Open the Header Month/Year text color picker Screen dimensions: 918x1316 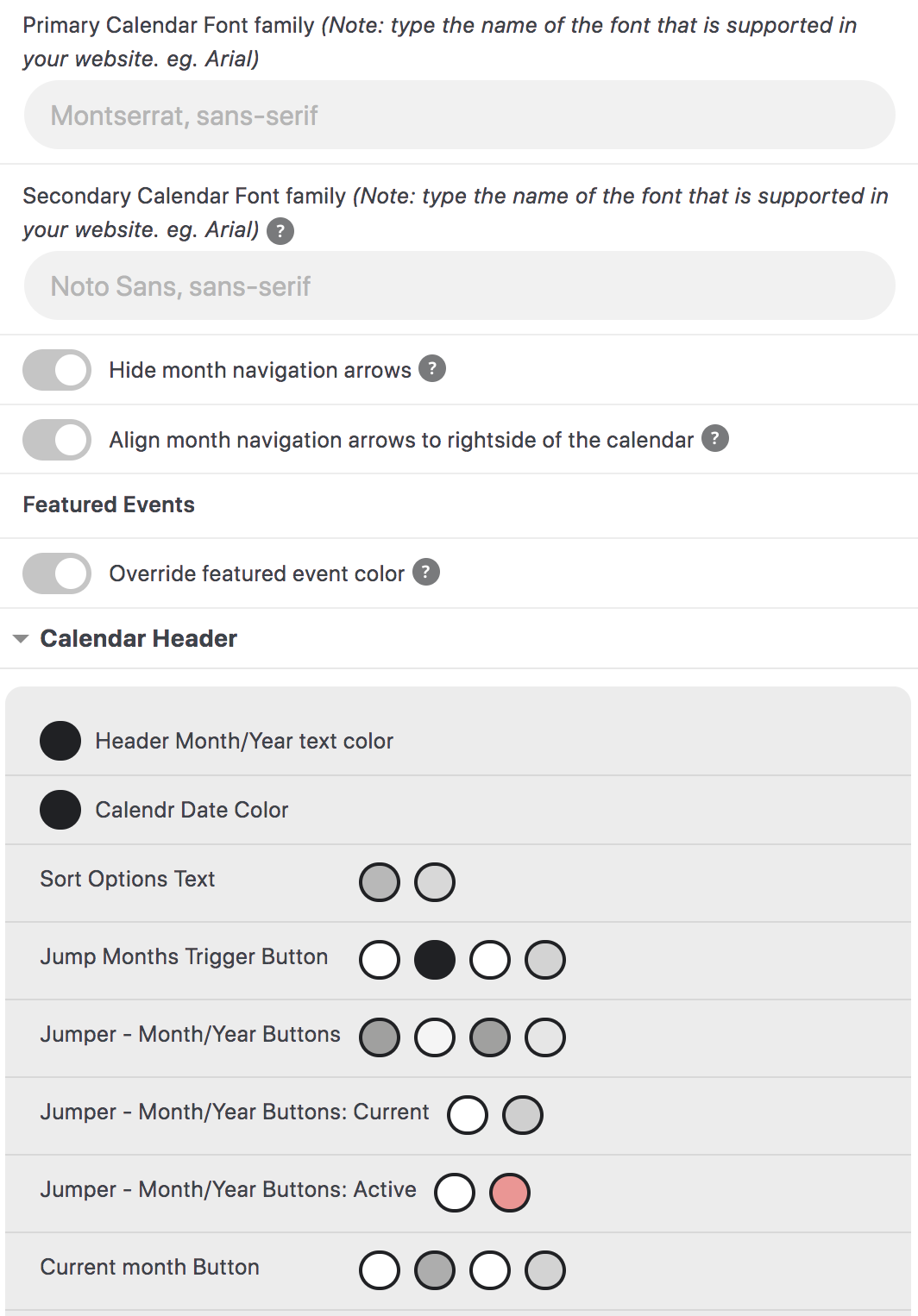[x=60, y=740]
